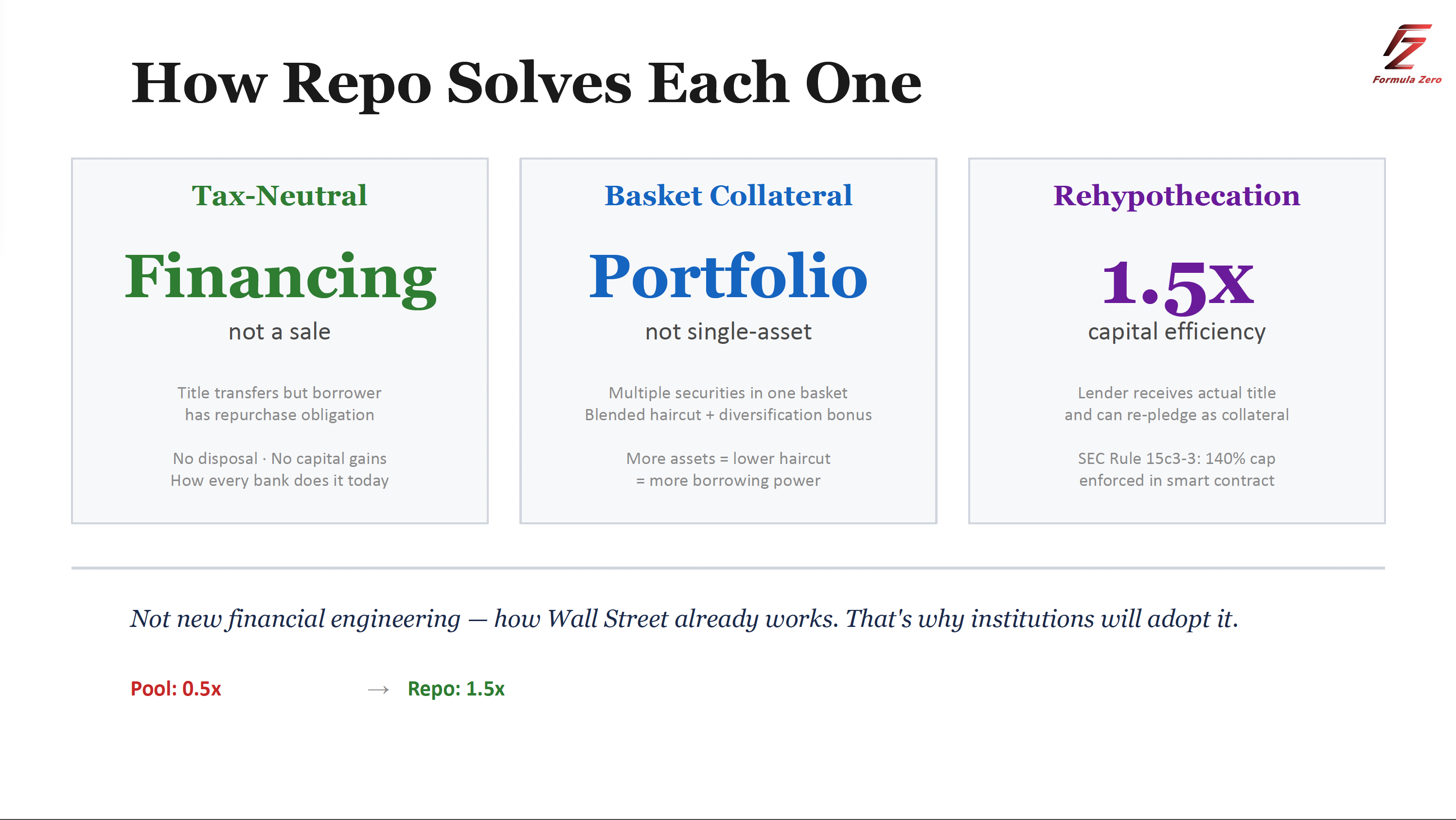The width and height of the screenshot is (1456, 820).
Task: Click the "Title transfers but borrower" line
Action: coord(279,393)
